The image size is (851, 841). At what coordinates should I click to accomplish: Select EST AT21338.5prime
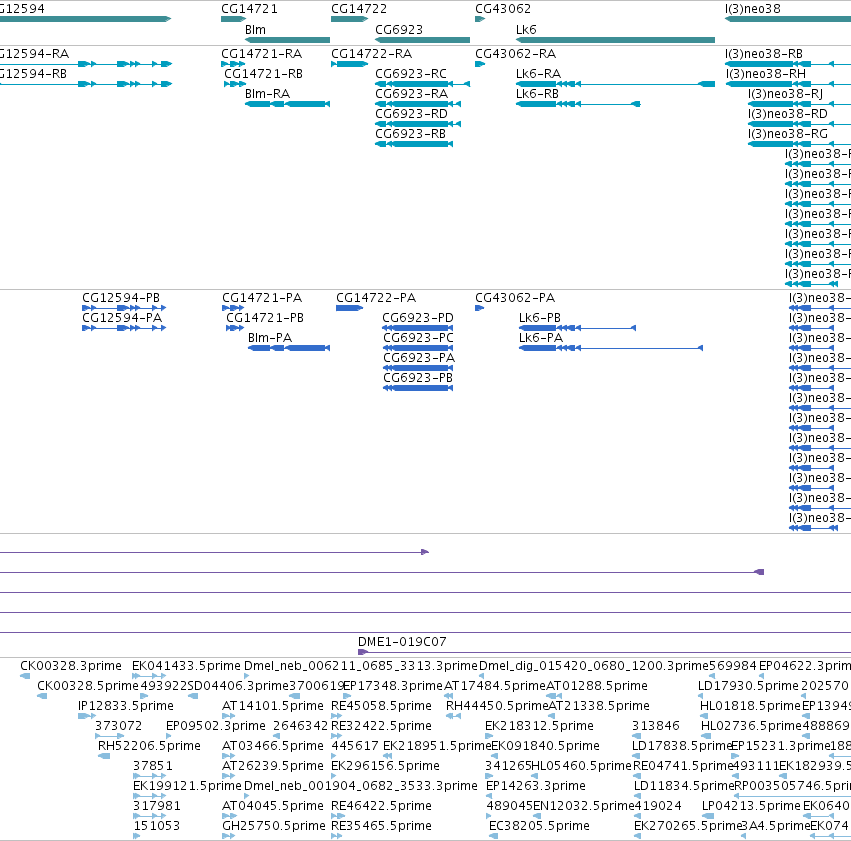(599, 706)
